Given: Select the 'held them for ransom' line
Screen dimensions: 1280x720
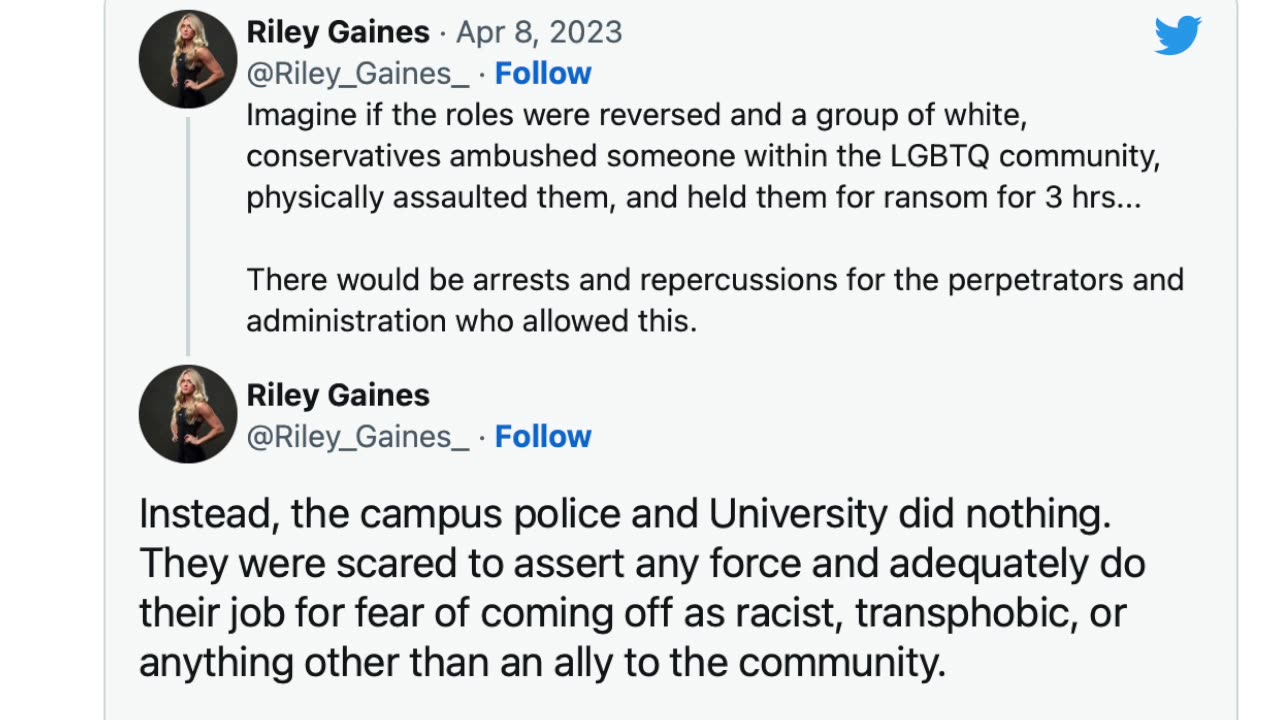Looking at the screenshot, I should [x=693, y=197].
